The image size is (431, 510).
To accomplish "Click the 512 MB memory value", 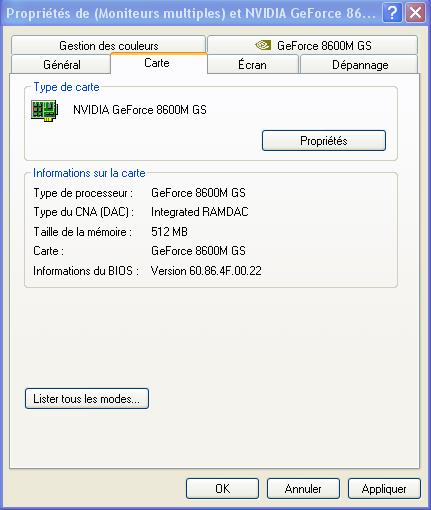I will point(169,232).
